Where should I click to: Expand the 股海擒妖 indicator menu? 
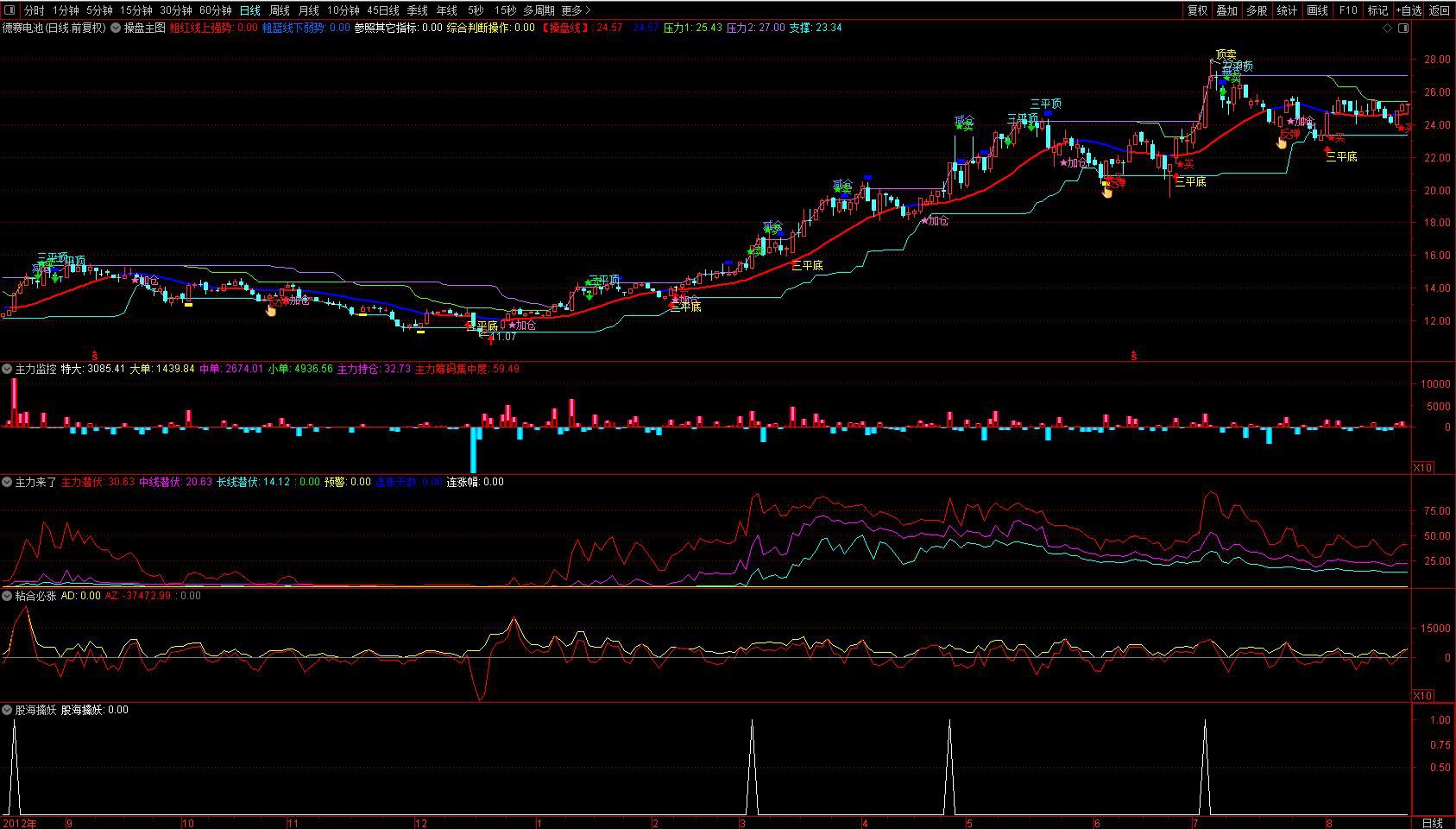coord(7,710)
